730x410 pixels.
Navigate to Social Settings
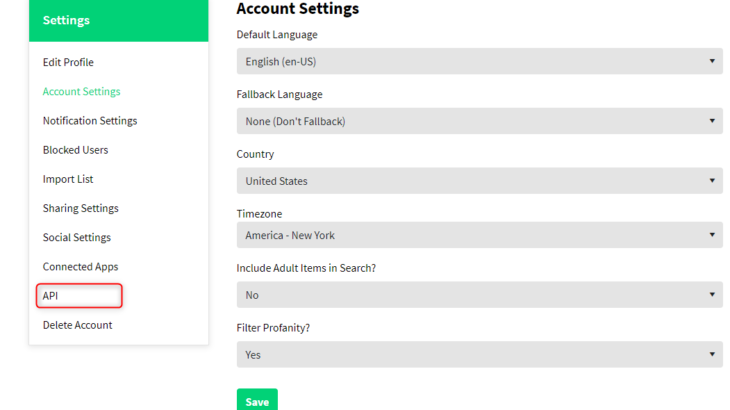pyautogui.click(x=76, y=237)
